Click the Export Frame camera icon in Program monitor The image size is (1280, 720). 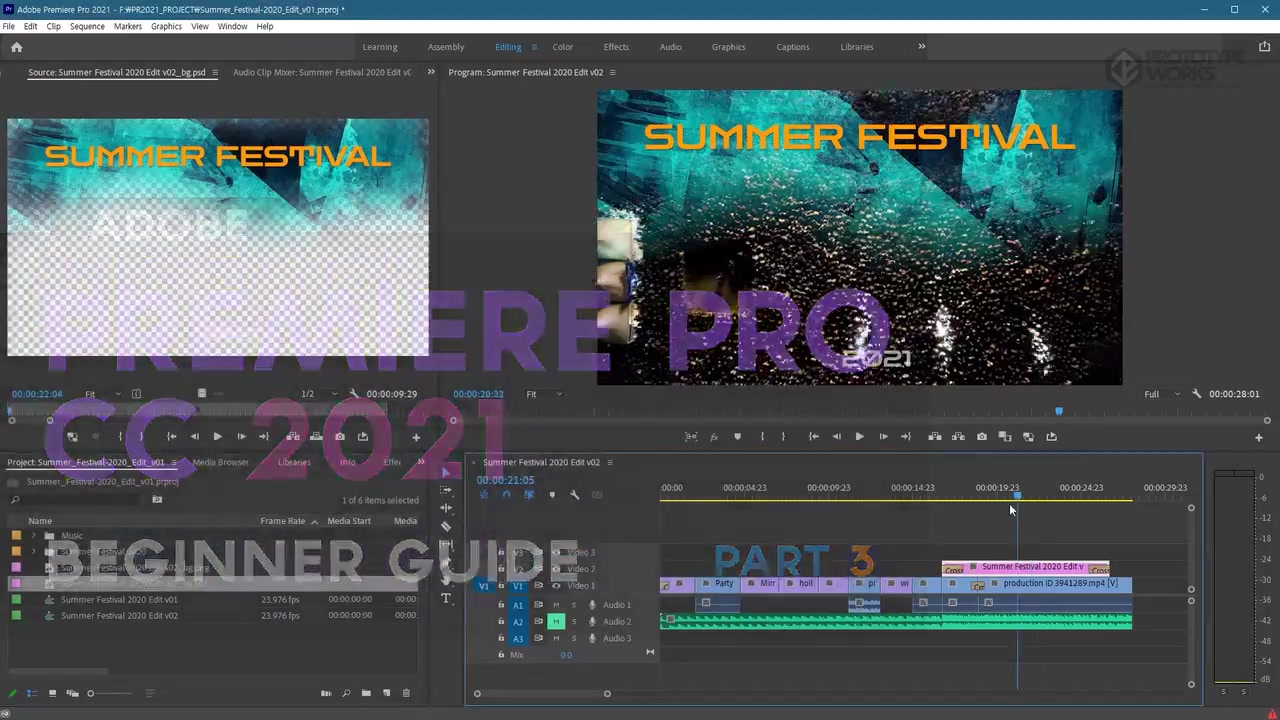[x=981, y=437]
